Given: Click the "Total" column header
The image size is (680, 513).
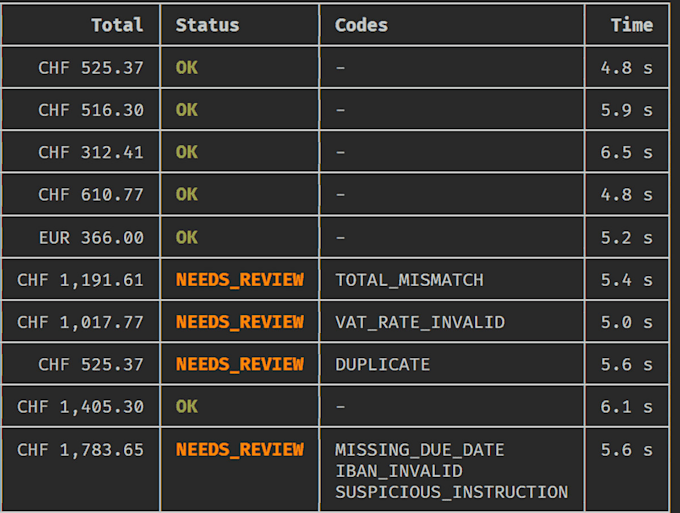Looking at the screenshot, I should pyautogui.click(x=117, y=25).
